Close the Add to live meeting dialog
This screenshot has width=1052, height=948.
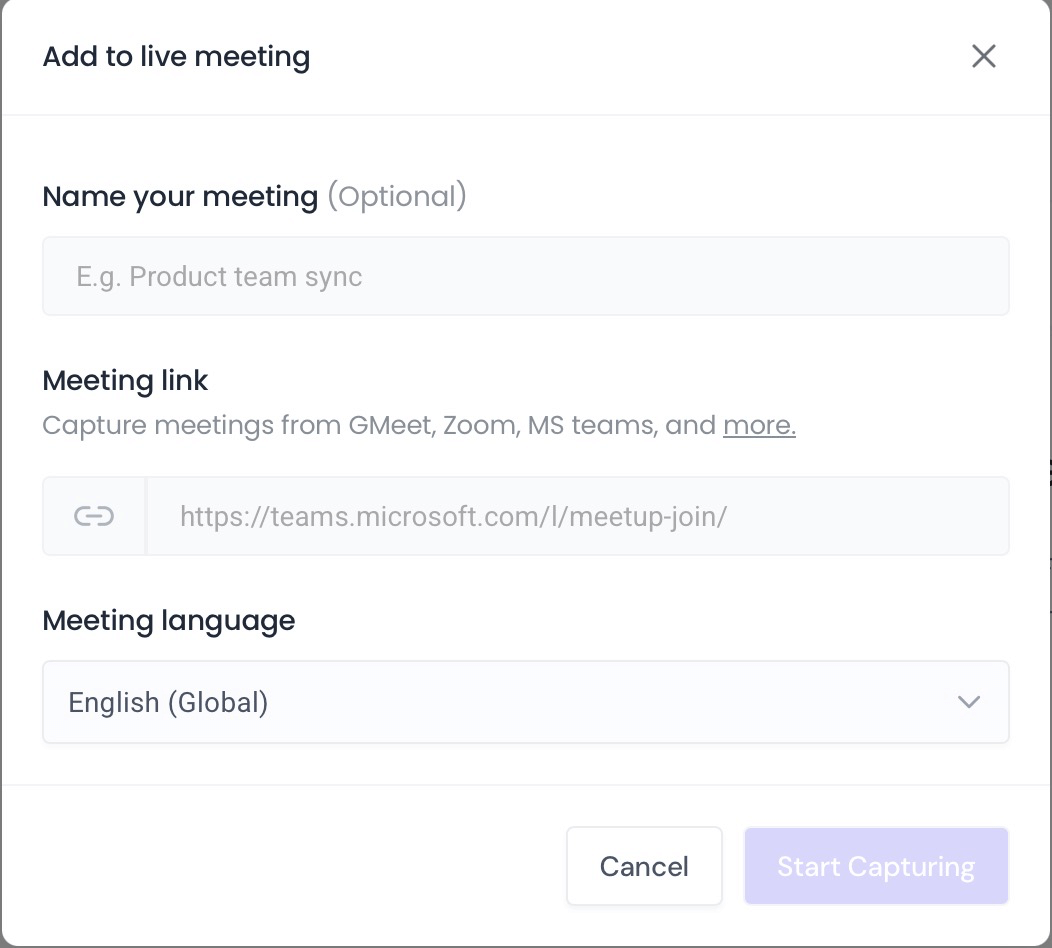coord(984,56)
